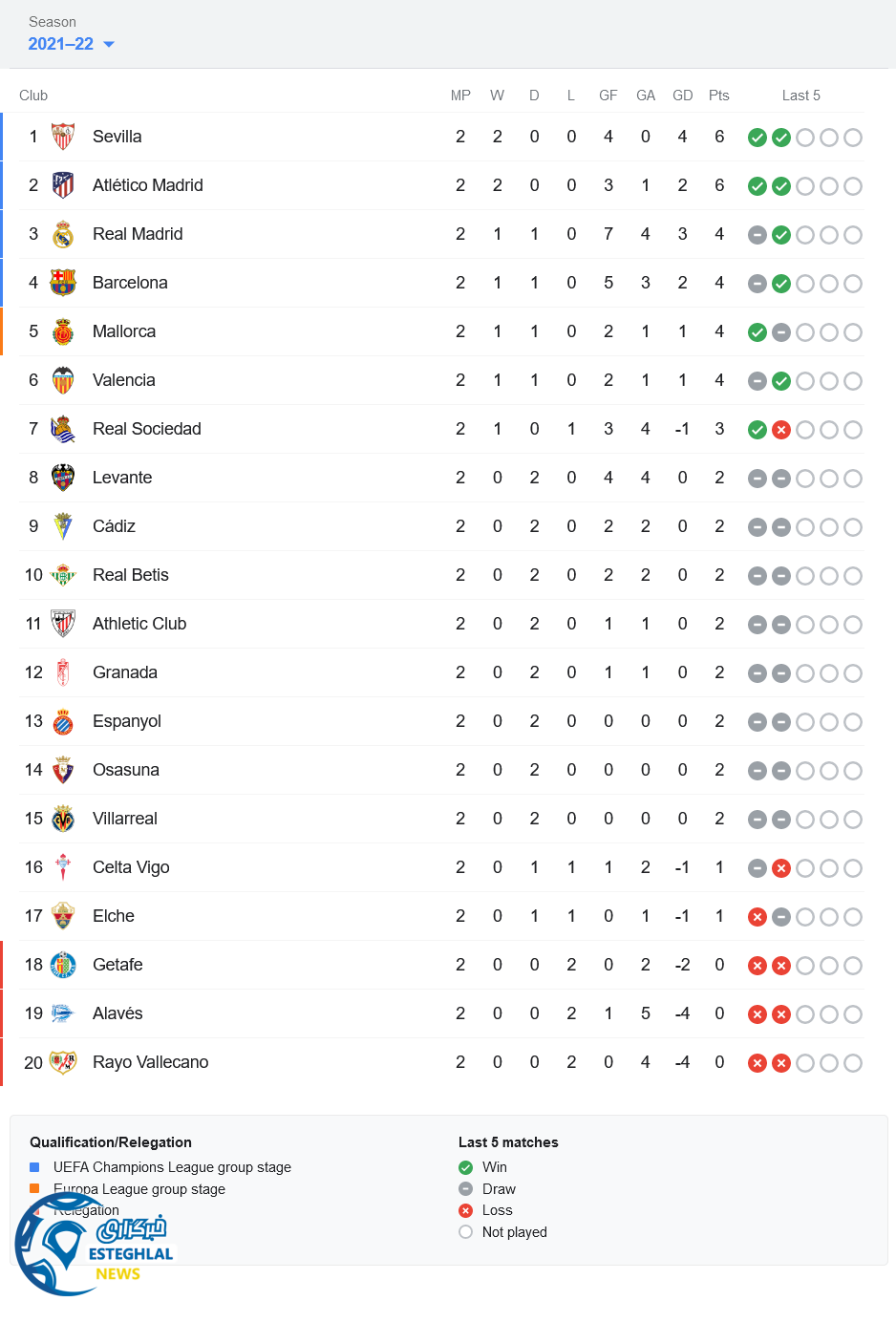The image size is (896, 1322).
Task: Click the Pts column header
Action: [x=719, y=96]
